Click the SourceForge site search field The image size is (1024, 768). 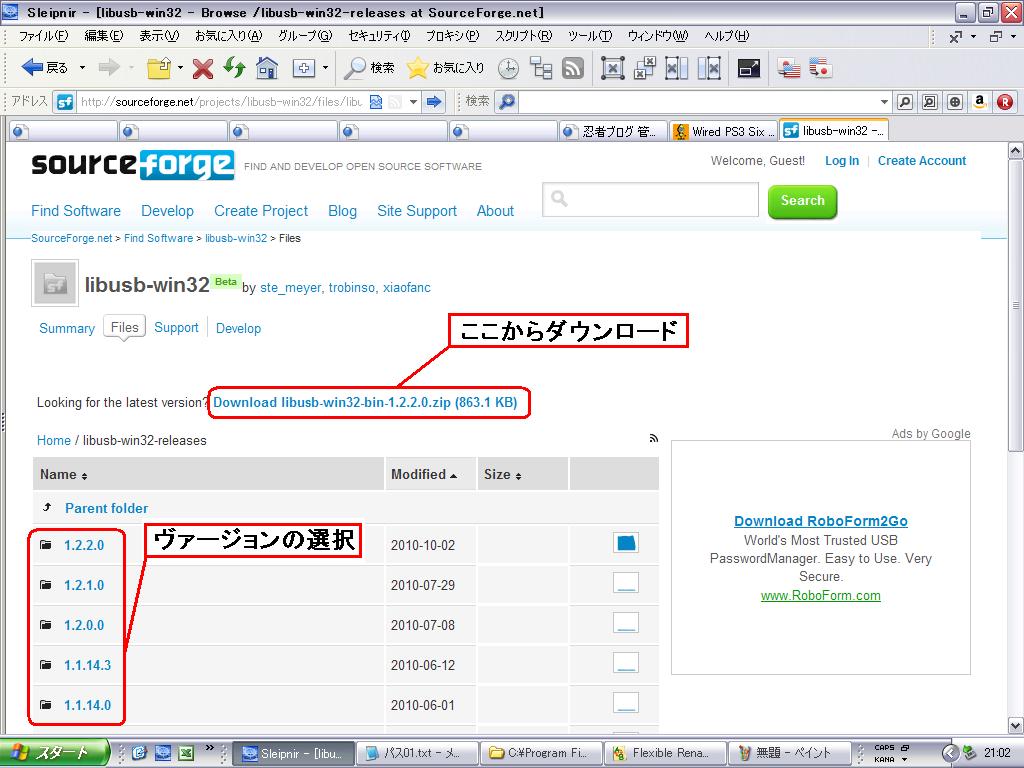tap(650, 199)
